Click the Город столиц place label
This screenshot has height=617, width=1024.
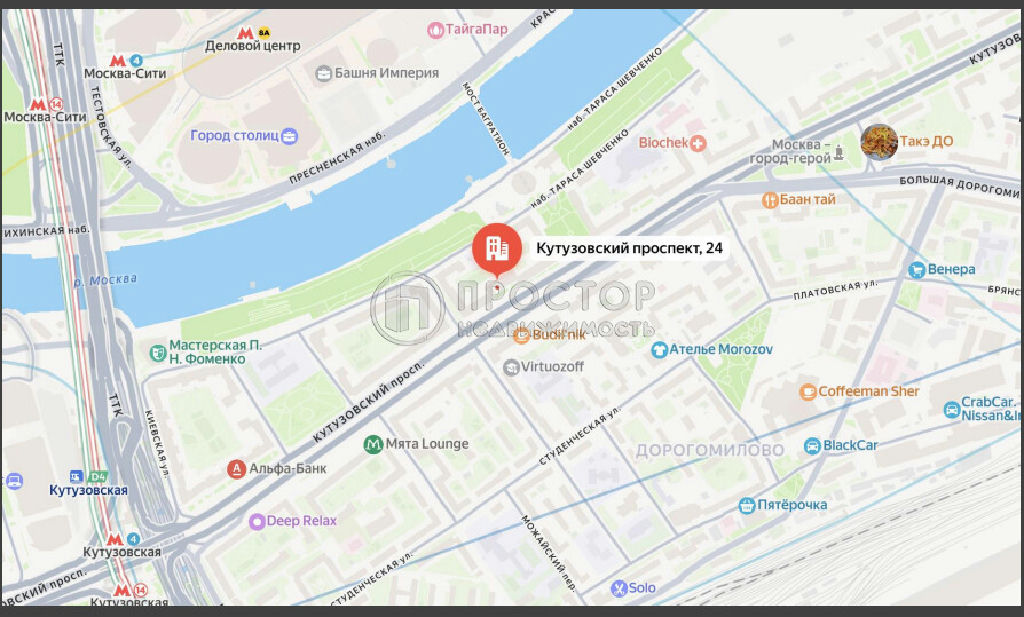234,136
